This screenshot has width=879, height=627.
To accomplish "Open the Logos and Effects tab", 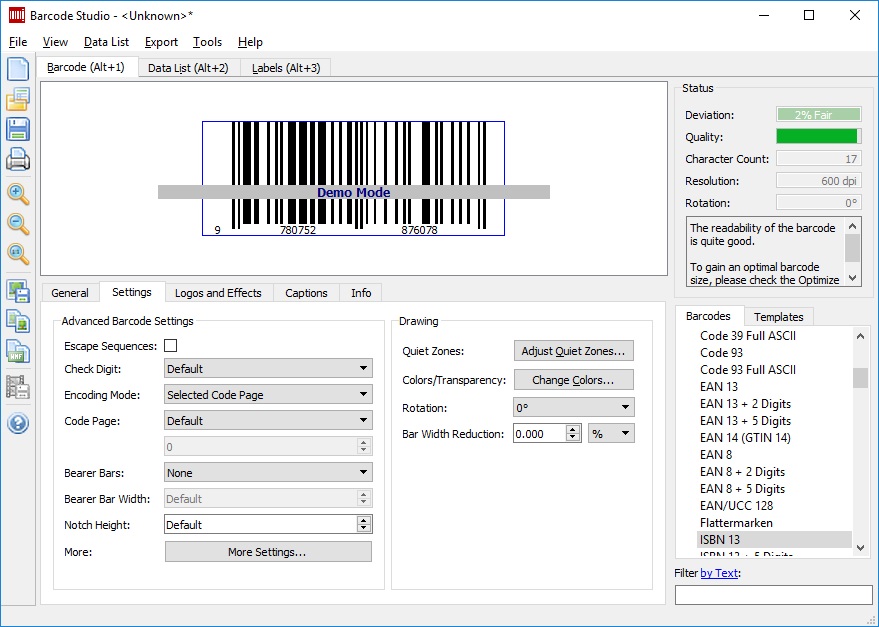I will [x=218, y=293].
